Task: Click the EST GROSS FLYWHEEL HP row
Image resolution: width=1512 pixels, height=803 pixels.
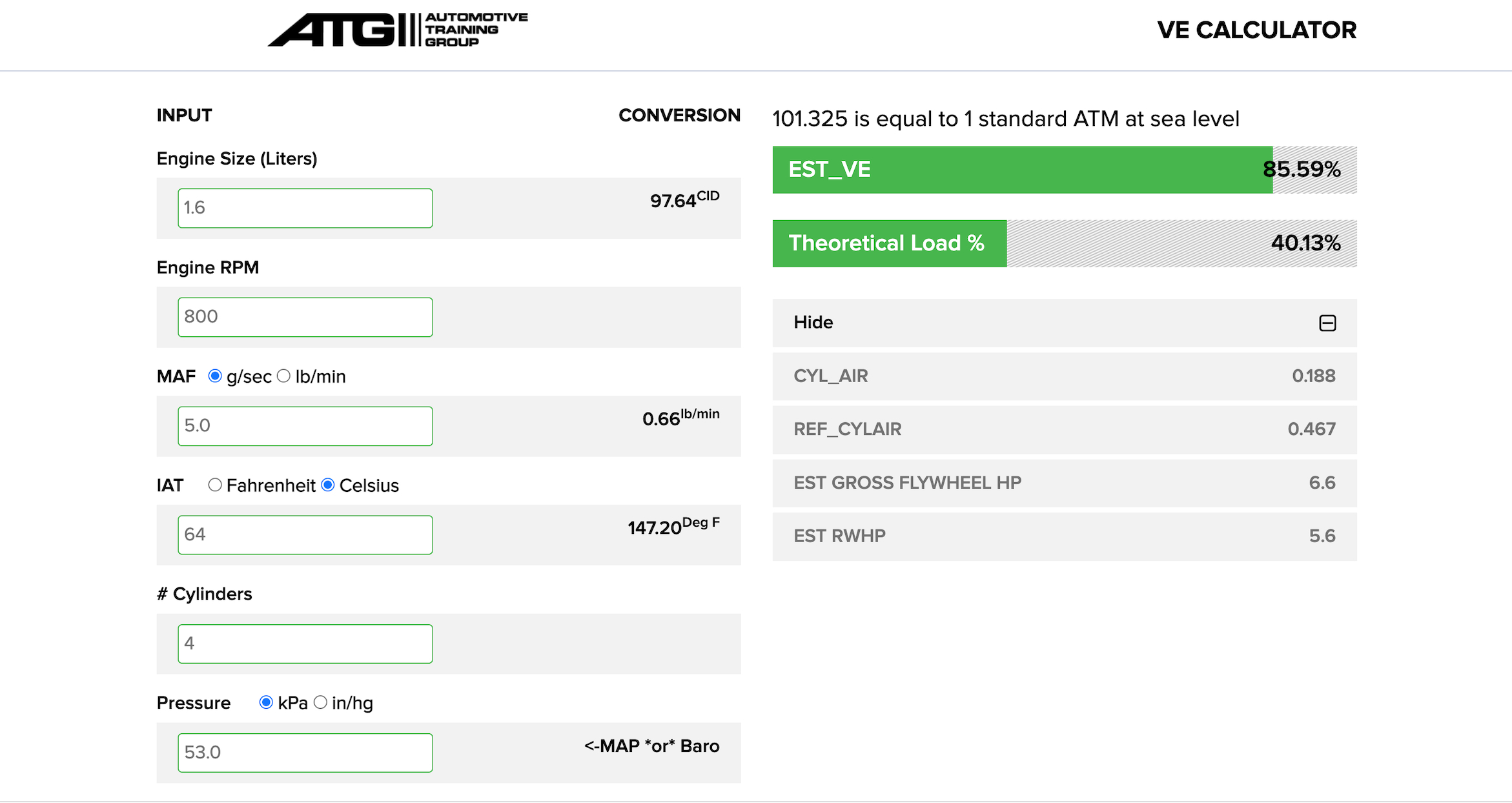Action: pos(1064,483)
